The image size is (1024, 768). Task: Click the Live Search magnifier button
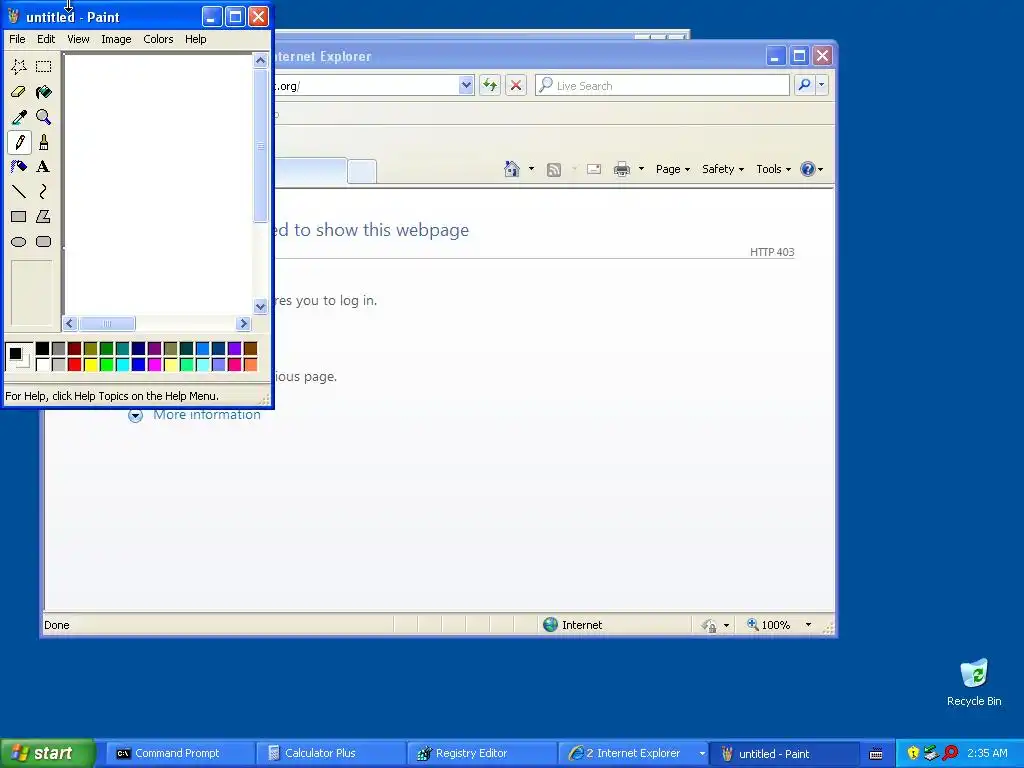(x=805, y=85)
